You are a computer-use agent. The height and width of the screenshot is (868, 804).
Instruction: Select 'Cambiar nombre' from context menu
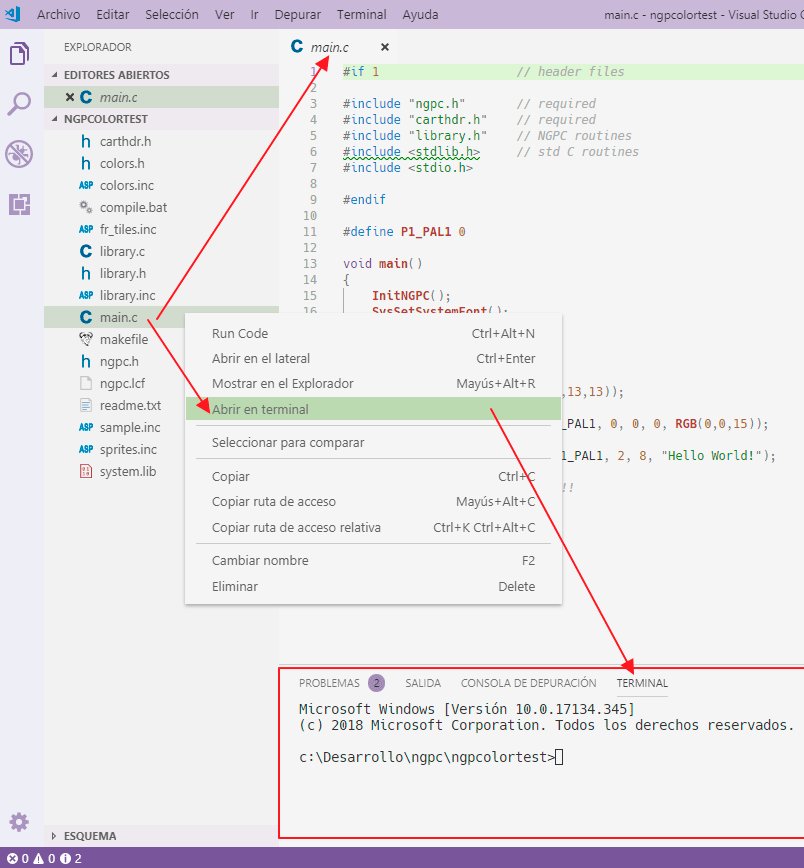[260, 560]
